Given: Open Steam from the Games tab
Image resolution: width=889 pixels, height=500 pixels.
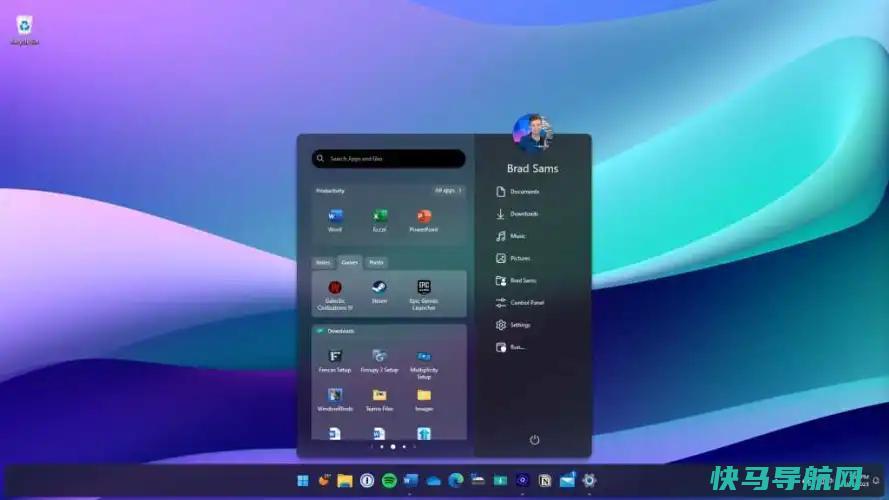Looking at the screenshot, I should pyautogui.click(x=379, y=291).
